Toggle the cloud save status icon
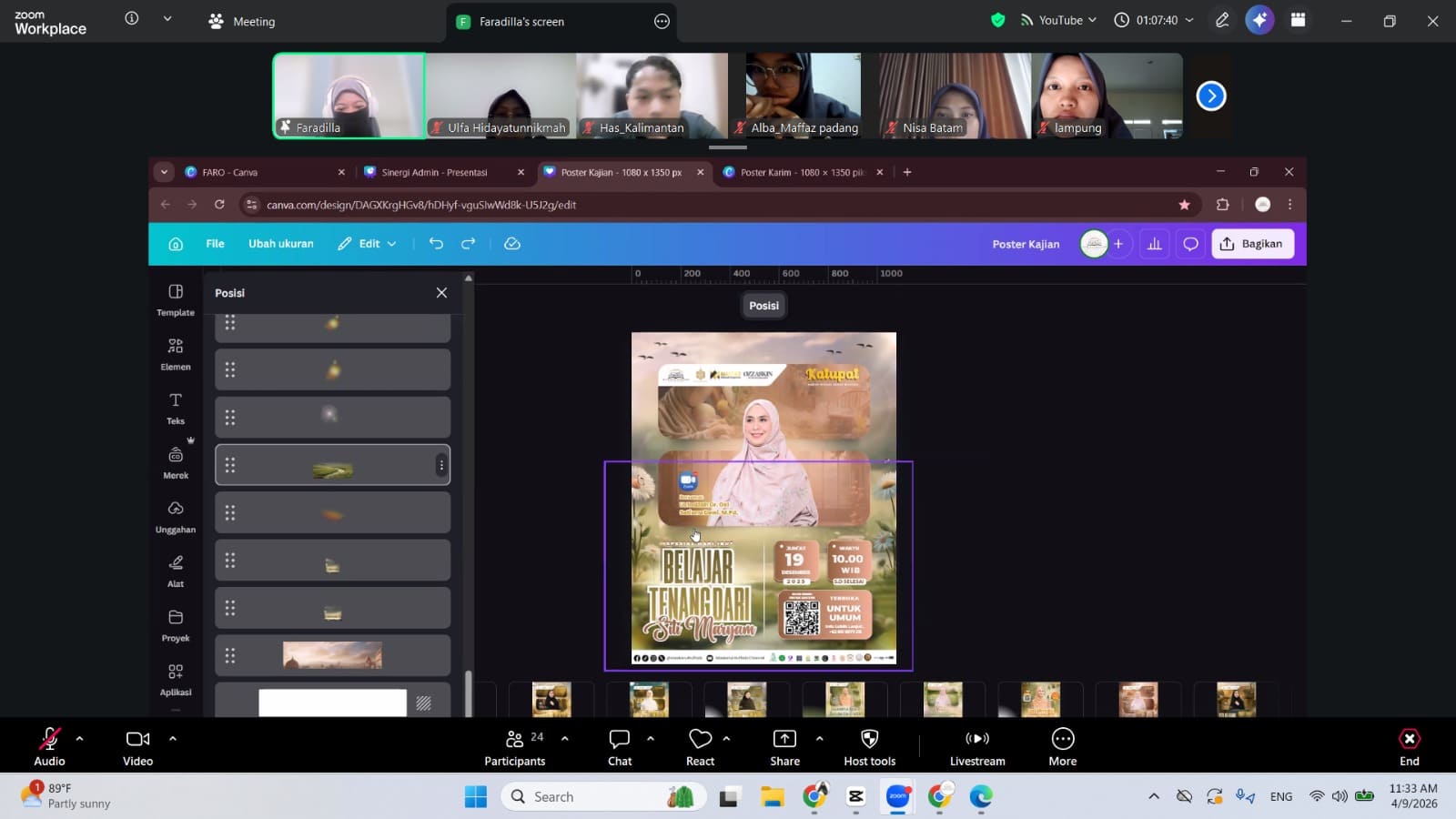The width and height of the screenshot is (1456, 819). [512, 244]
